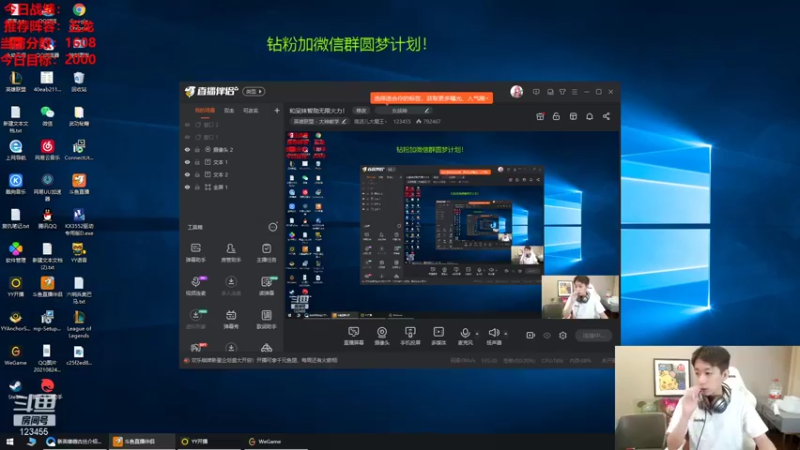Switch to the first orange scene tab
Screen dimensions: 800x450
[205, 110]
